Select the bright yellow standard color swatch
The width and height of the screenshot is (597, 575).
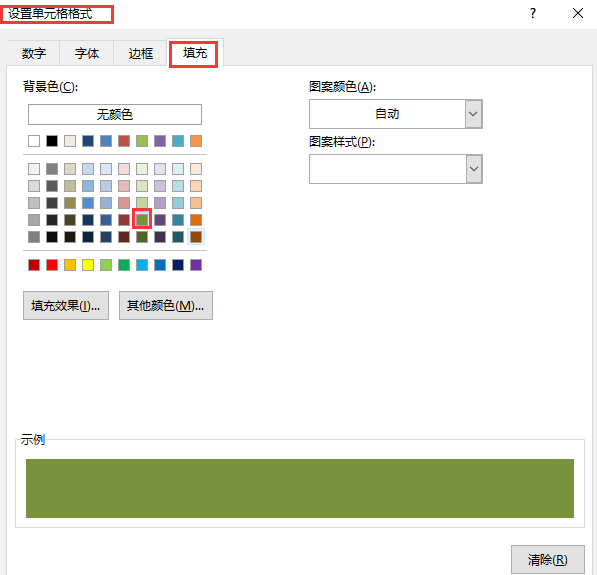click(88, 265)
